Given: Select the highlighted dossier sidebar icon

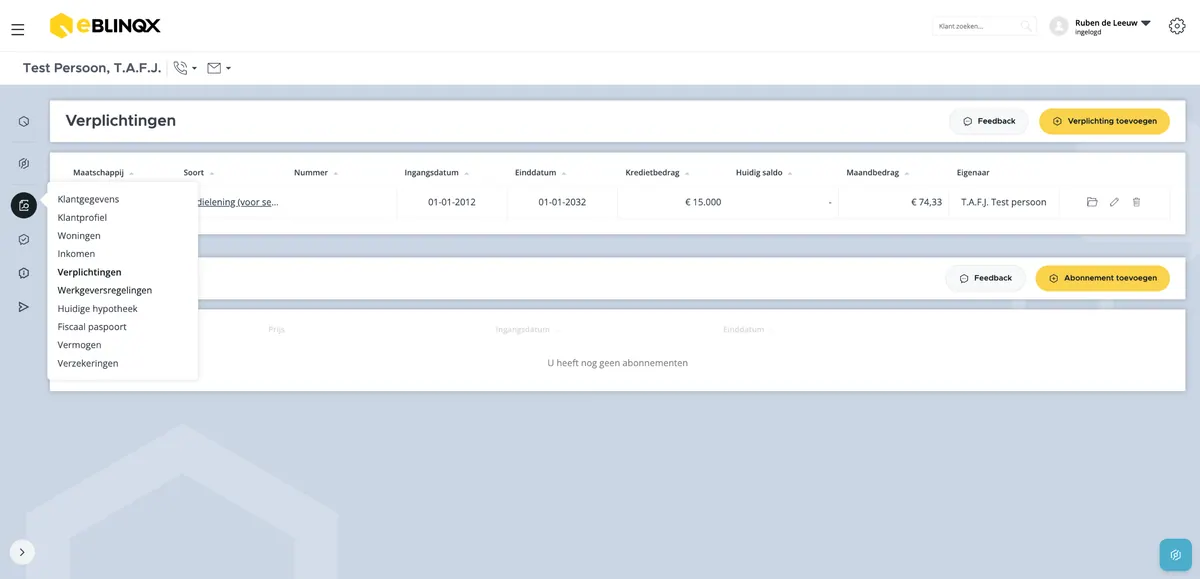Looking at the screenshot, I should pyautogui.click(x=24, y=205).
